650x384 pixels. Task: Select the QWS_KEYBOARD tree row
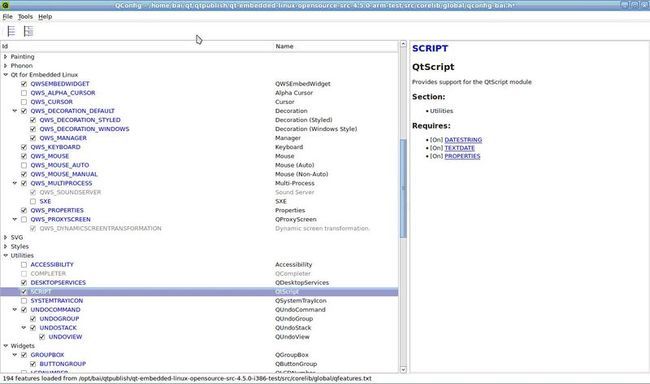point(199,147)
